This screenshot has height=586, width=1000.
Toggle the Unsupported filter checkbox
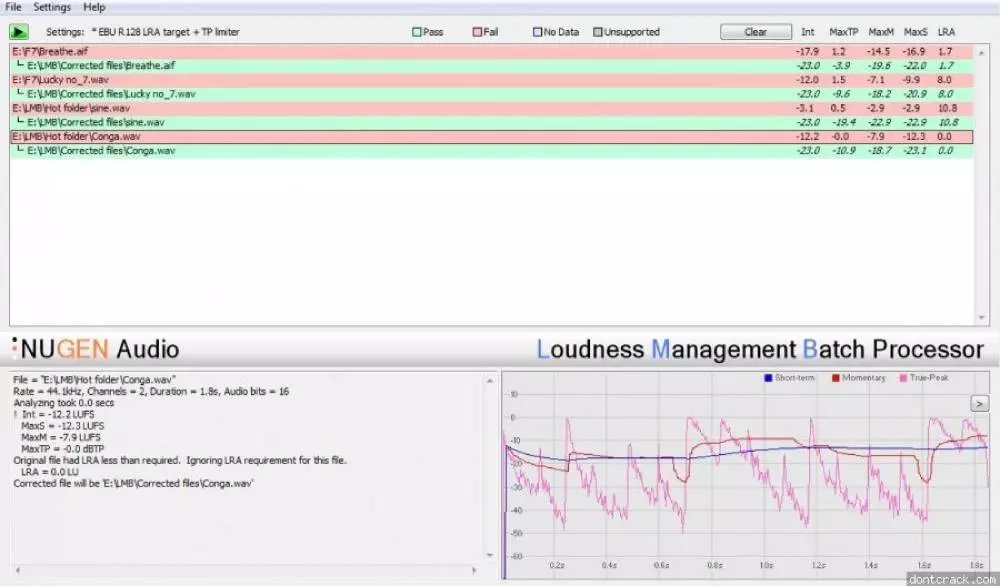598,32
